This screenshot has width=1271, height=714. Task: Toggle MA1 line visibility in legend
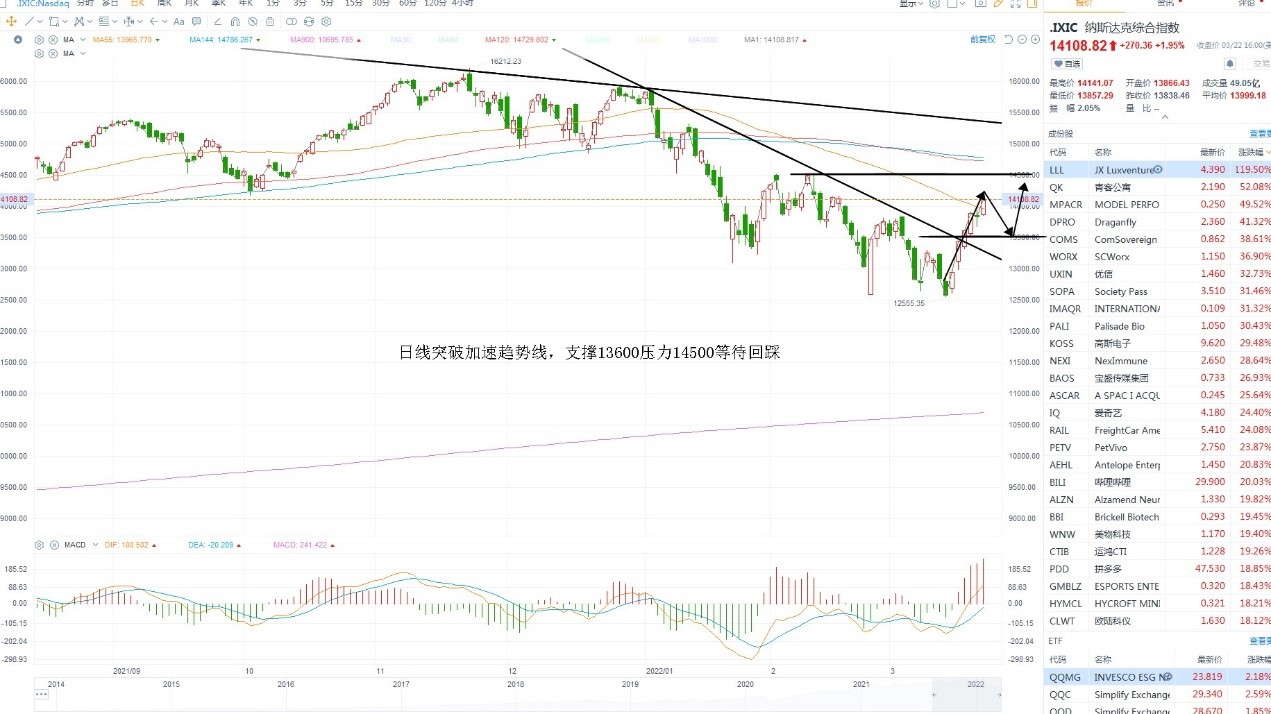point(775,40)
